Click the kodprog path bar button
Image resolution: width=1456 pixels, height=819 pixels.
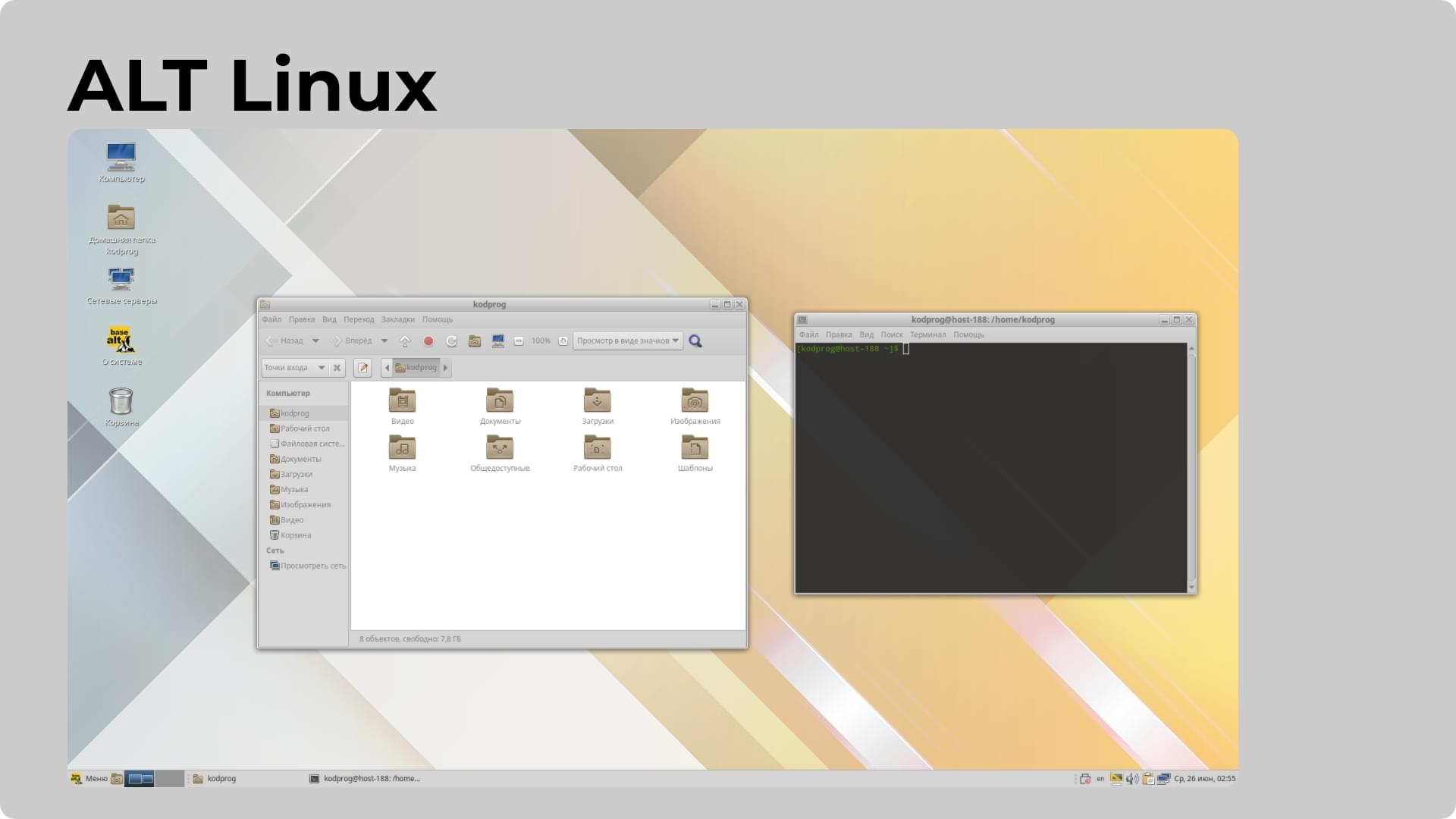point(416,368)
